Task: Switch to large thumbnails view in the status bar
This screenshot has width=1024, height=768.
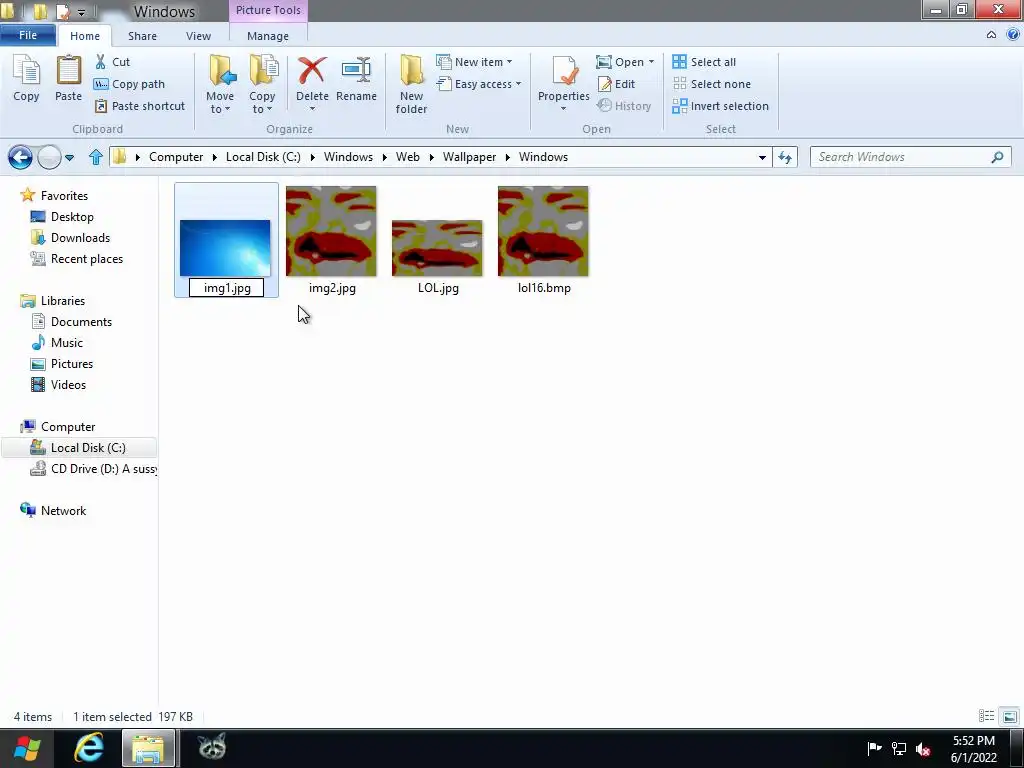Action: click(1010, 716)
